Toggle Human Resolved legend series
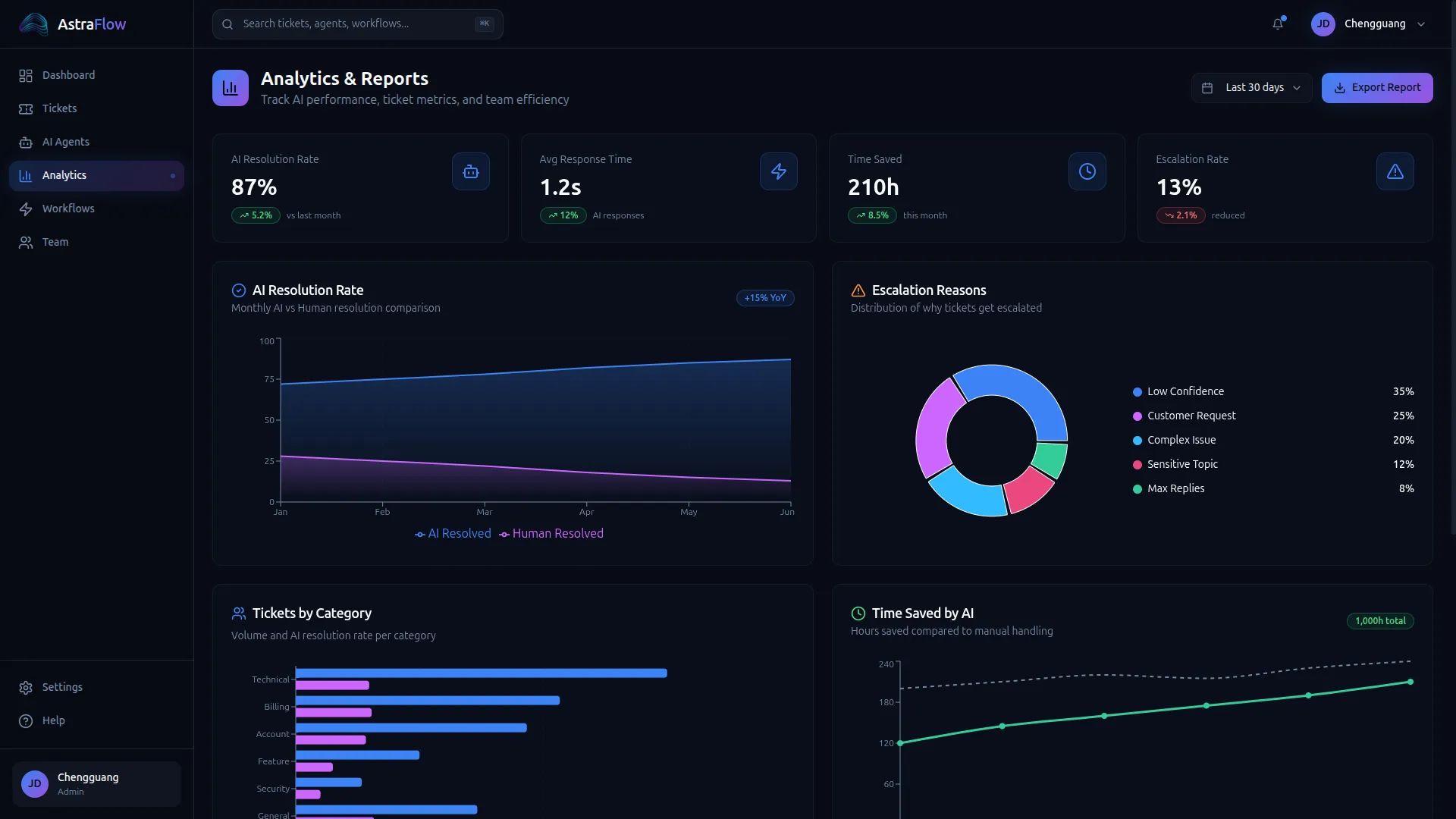The image size is (1456, 819). (551, 534)
